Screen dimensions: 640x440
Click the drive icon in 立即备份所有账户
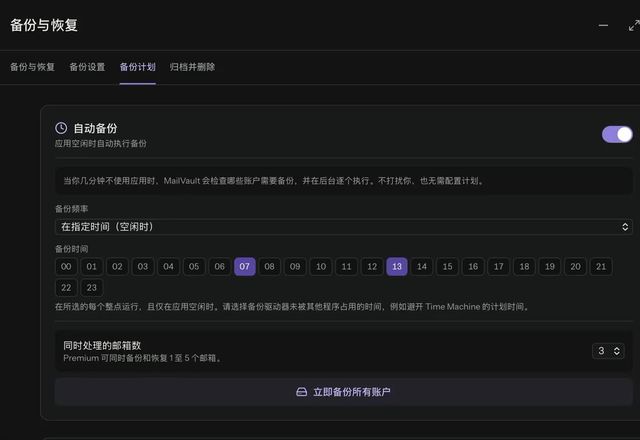(x=302, y=392)
